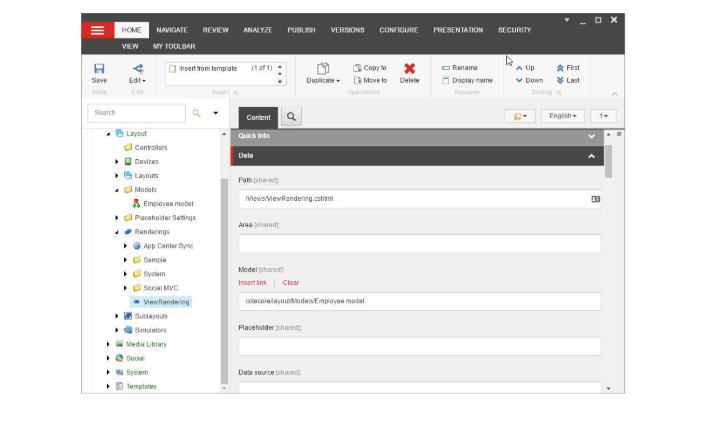Click the Duplicate icon
The image size is (727, 423).
[x=323, y=69]
